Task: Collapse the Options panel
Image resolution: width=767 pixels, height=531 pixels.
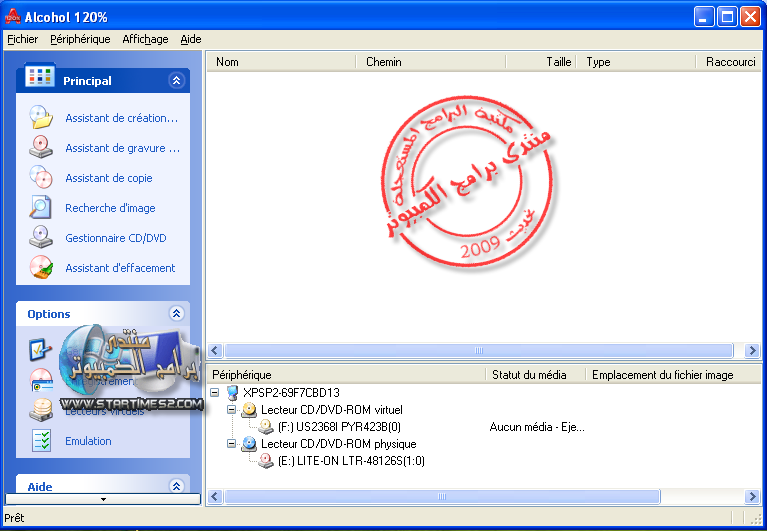Action: (x=177, y=313)
